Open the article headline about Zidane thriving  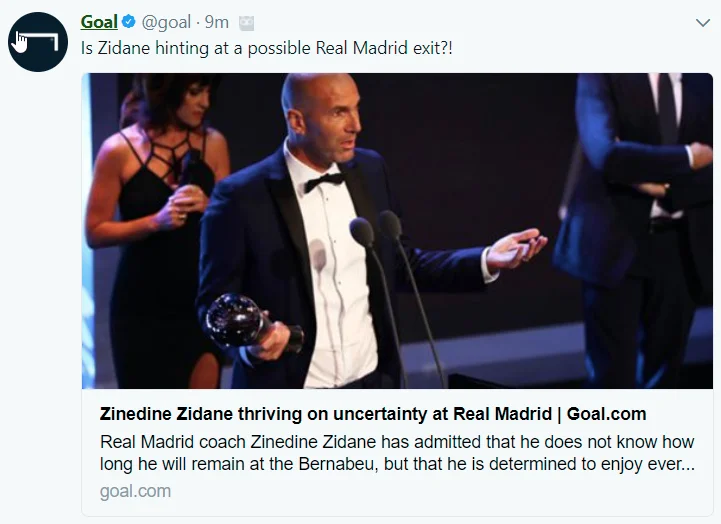pos(373,414)
